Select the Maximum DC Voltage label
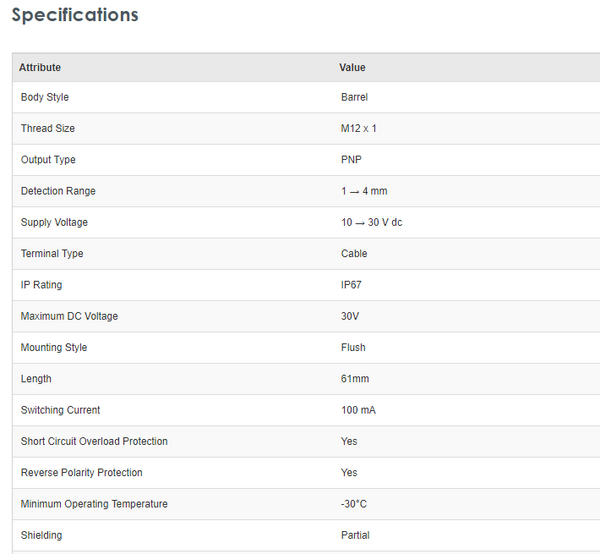This screenshot has width=600, height=554. pos(69,316)
